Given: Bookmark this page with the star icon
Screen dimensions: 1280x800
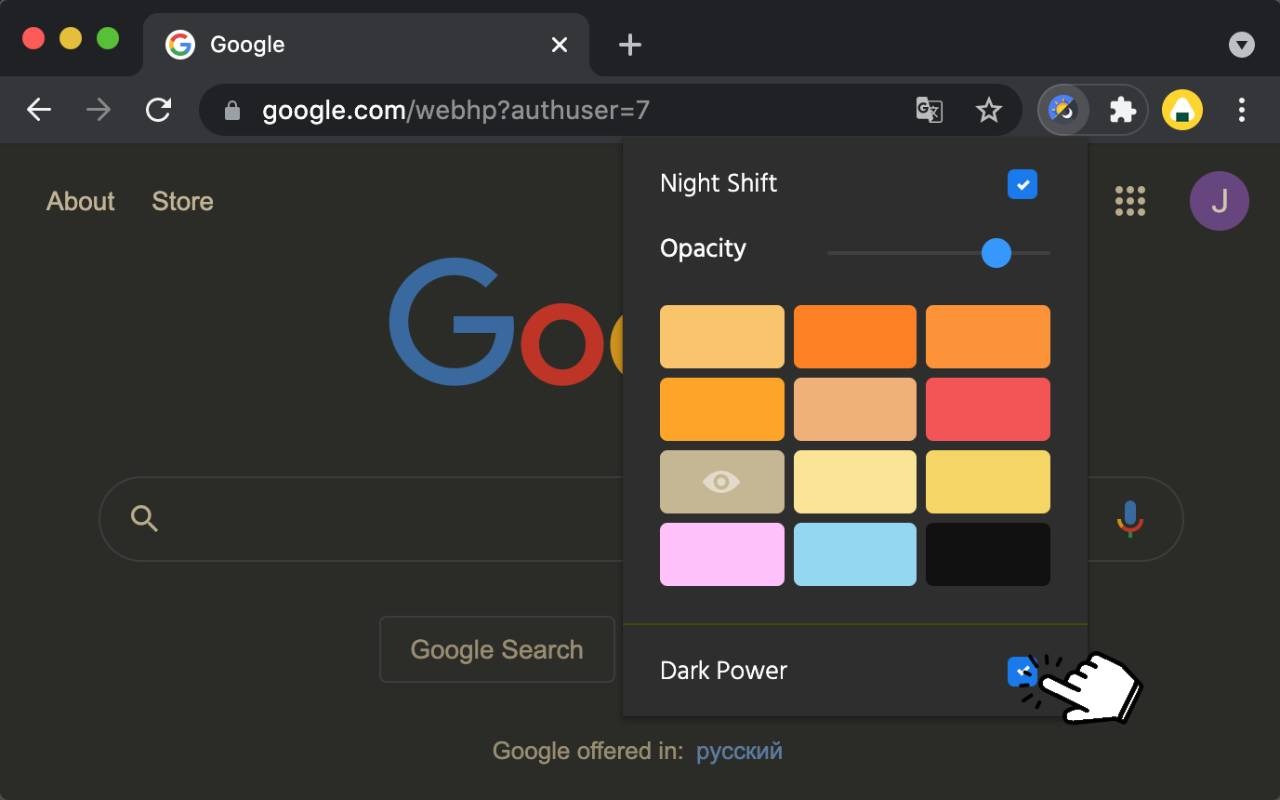Looking at the screenshot, I should pyautogui.click(x=988, y=109).
